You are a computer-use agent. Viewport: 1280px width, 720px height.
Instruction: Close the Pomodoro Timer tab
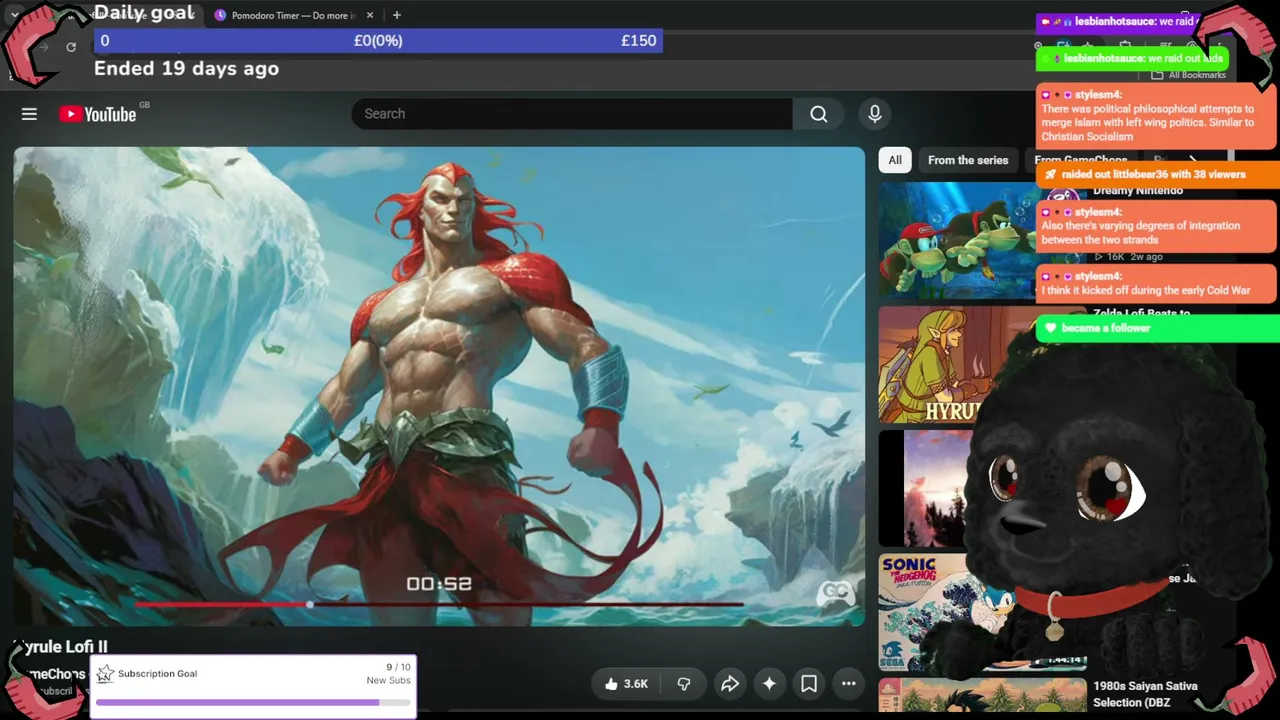coord(370,15)
